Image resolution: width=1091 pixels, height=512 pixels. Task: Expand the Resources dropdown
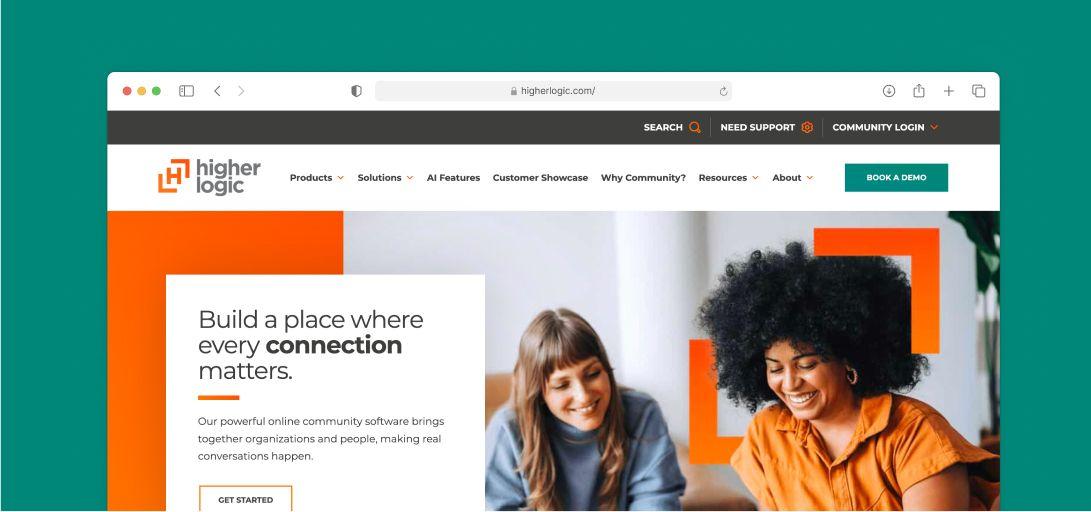(728, 178)
